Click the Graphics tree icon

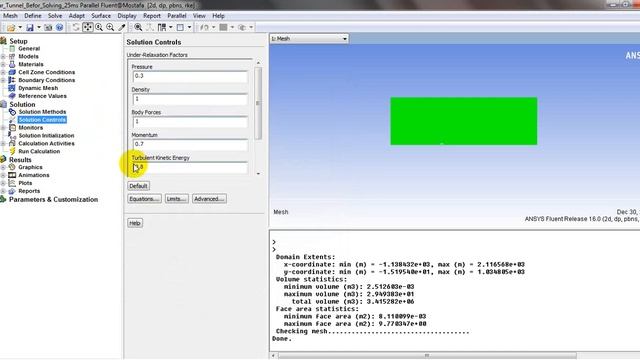click(12, 167)
